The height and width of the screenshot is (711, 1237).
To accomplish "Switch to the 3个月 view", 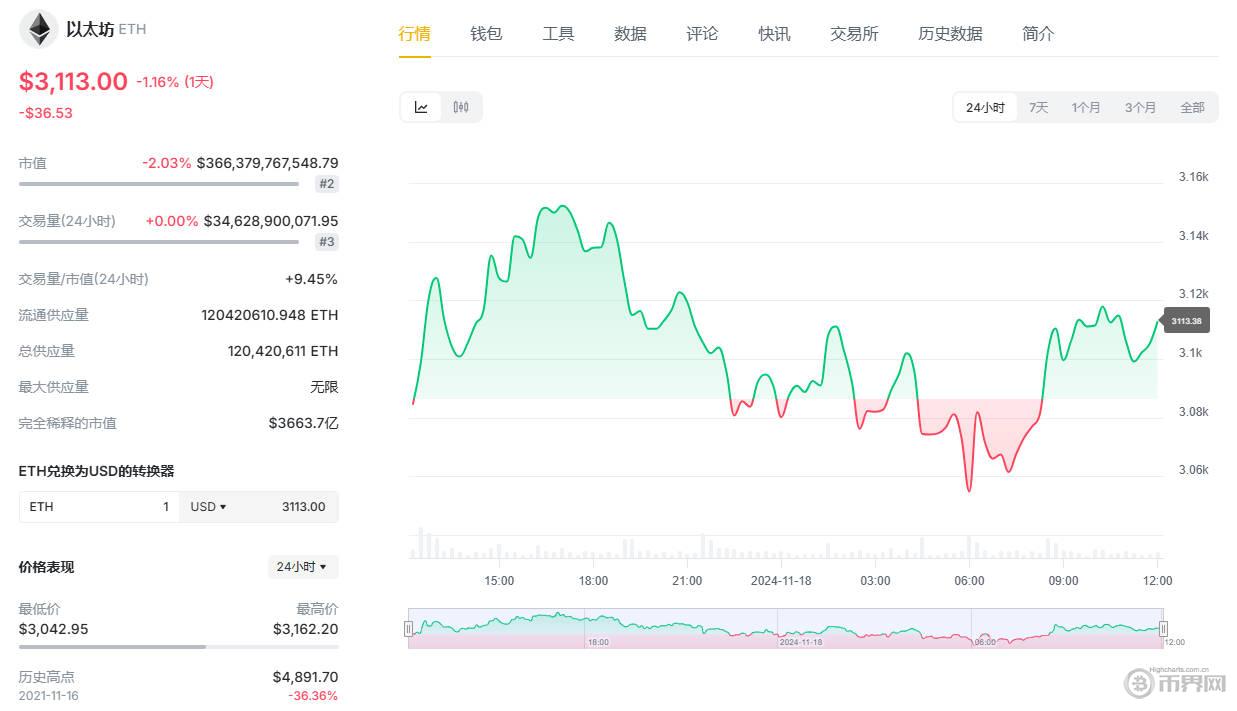I will (1140, 107).
